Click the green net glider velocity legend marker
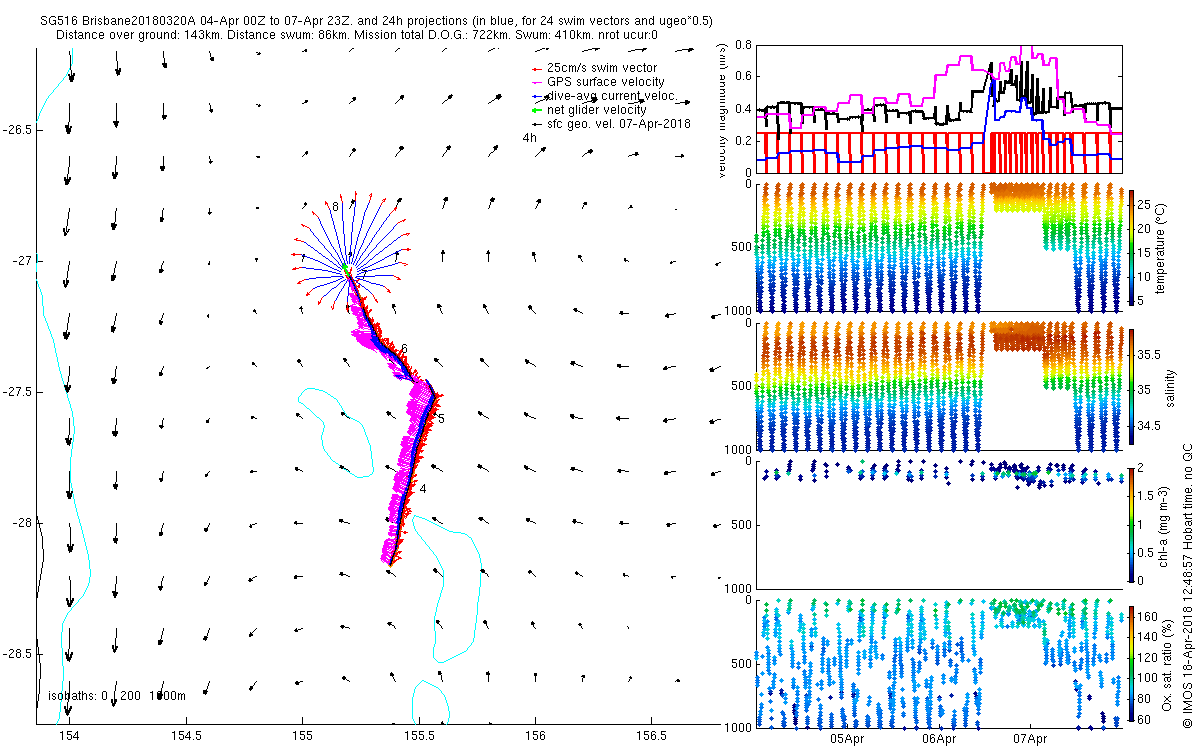The image size is (1200, 750). point(536,110)
